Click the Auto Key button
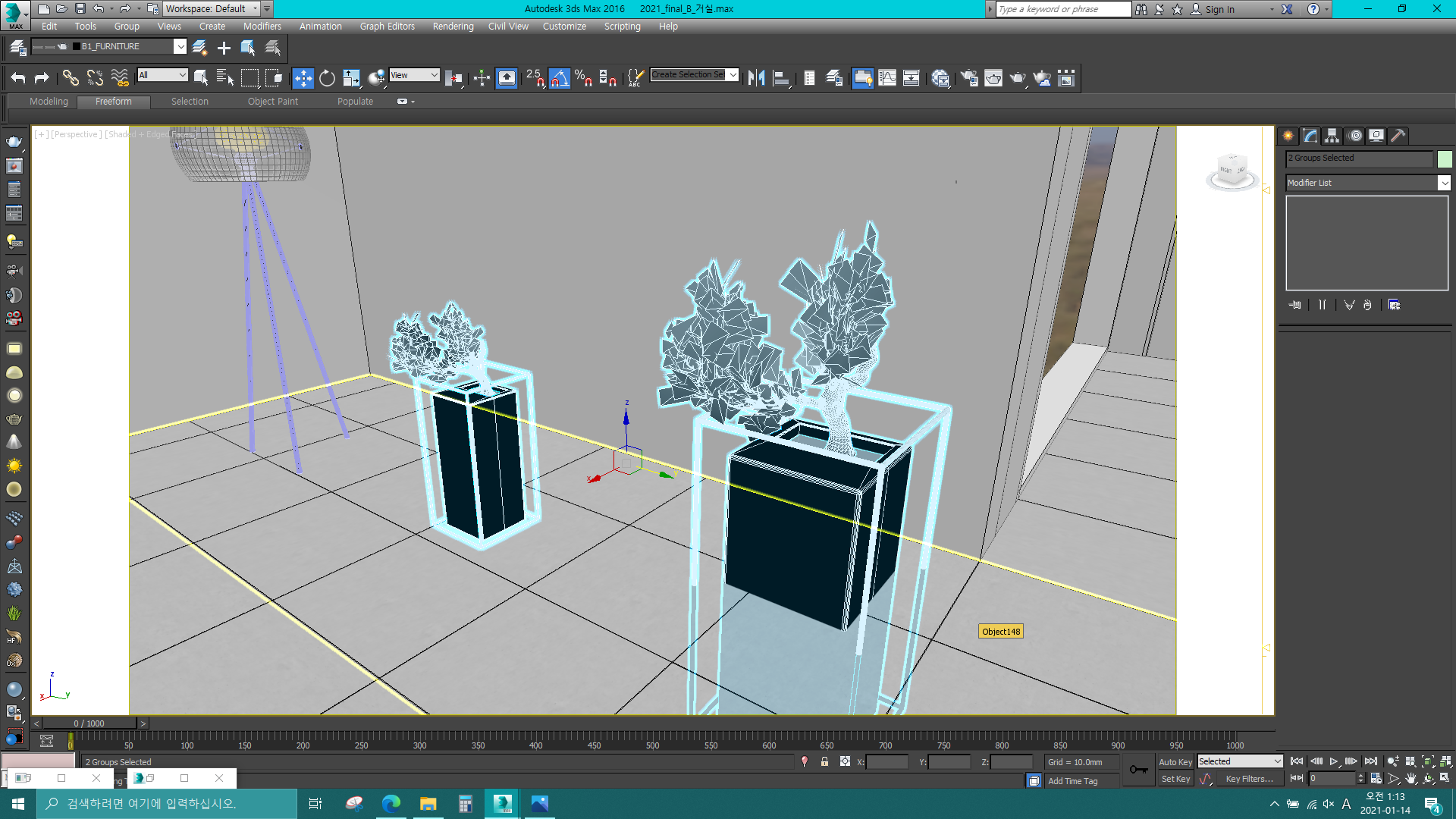Viewport: 1456px width, 819px height. 1175,761
